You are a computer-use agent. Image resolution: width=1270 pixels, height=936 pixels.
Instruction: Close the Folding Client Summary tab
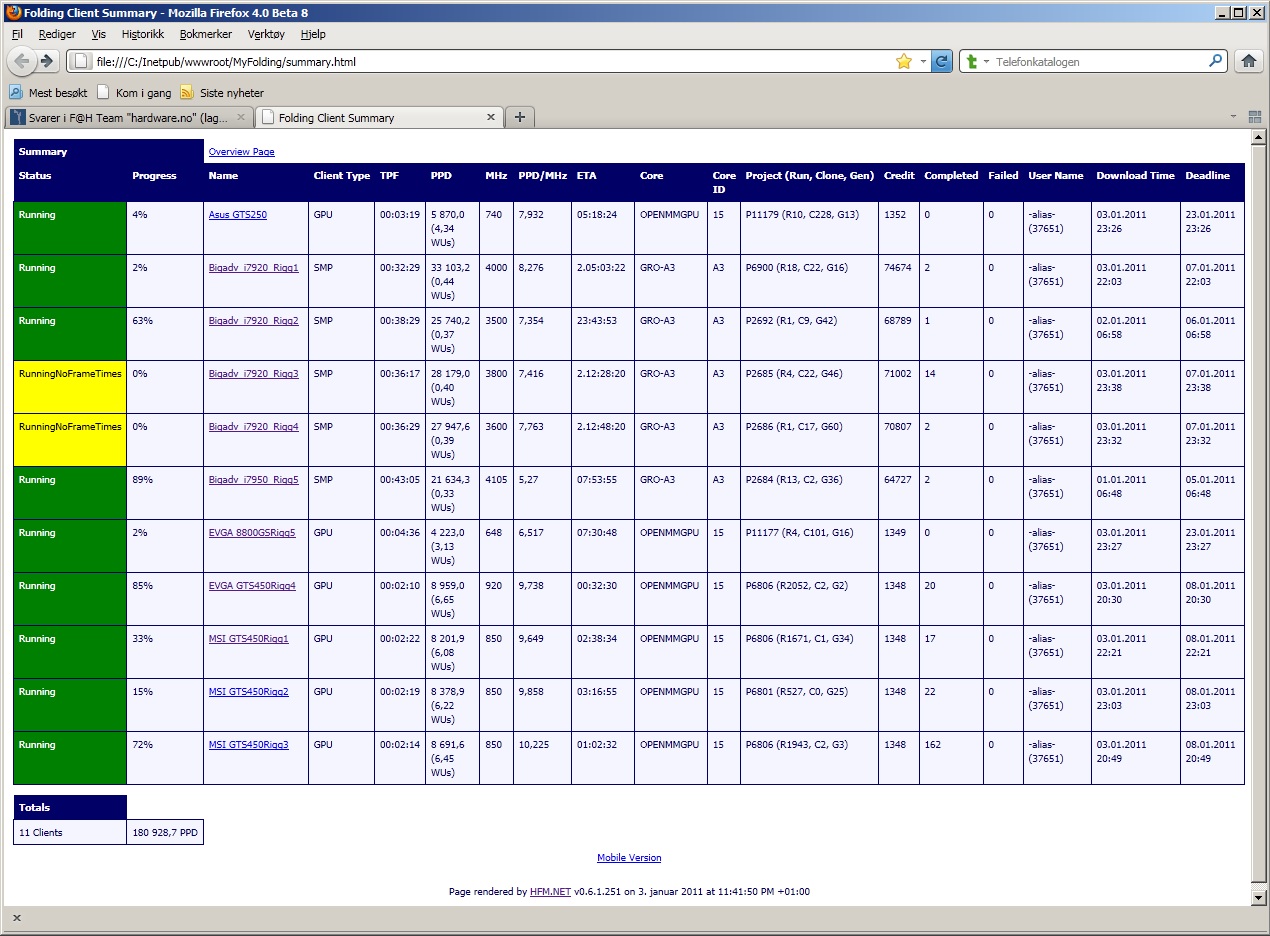[x=491, y=117]
